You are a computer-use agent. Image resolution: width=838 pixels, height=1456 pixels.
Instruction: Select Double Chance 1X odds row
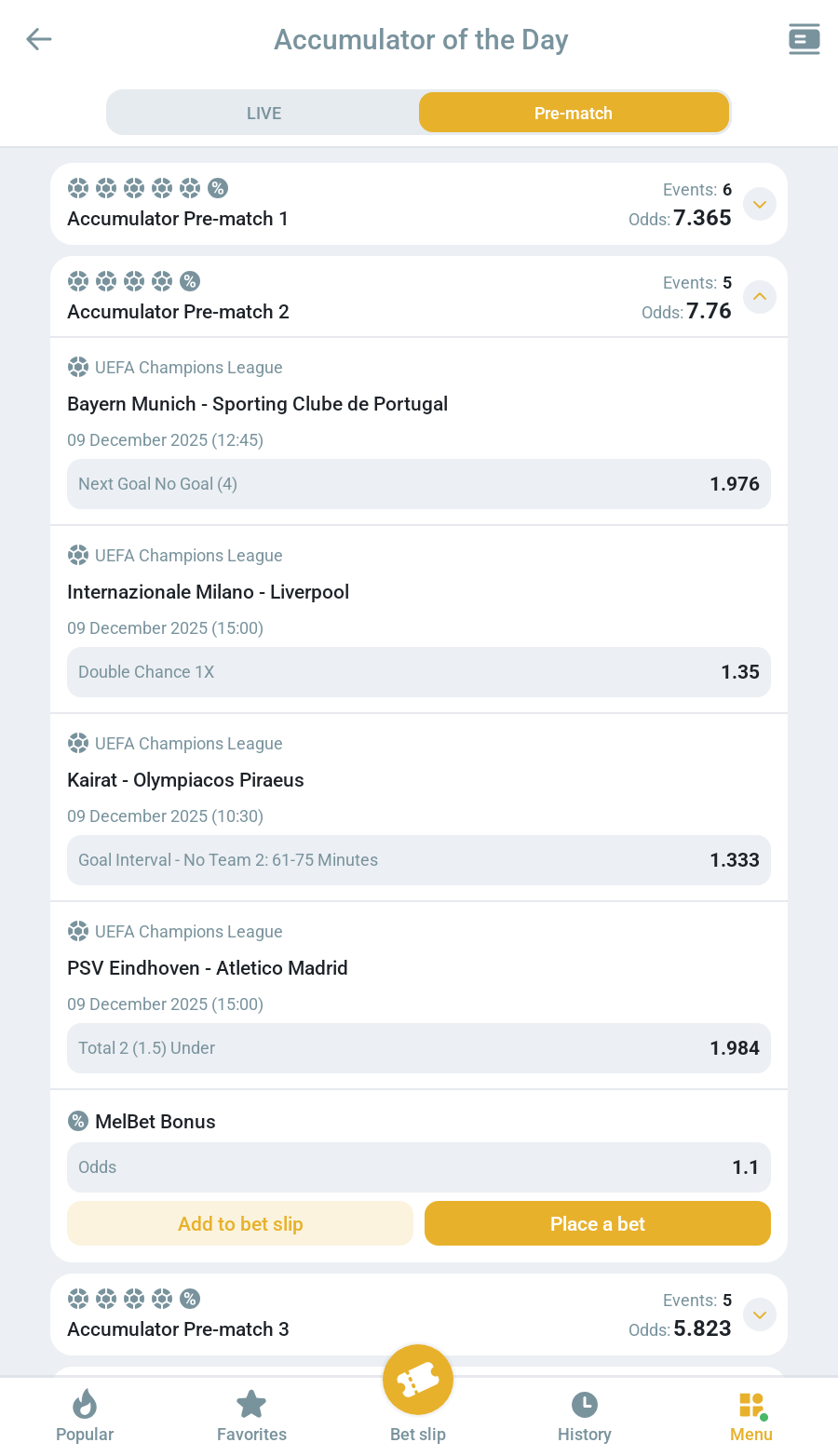pos(419,672)
